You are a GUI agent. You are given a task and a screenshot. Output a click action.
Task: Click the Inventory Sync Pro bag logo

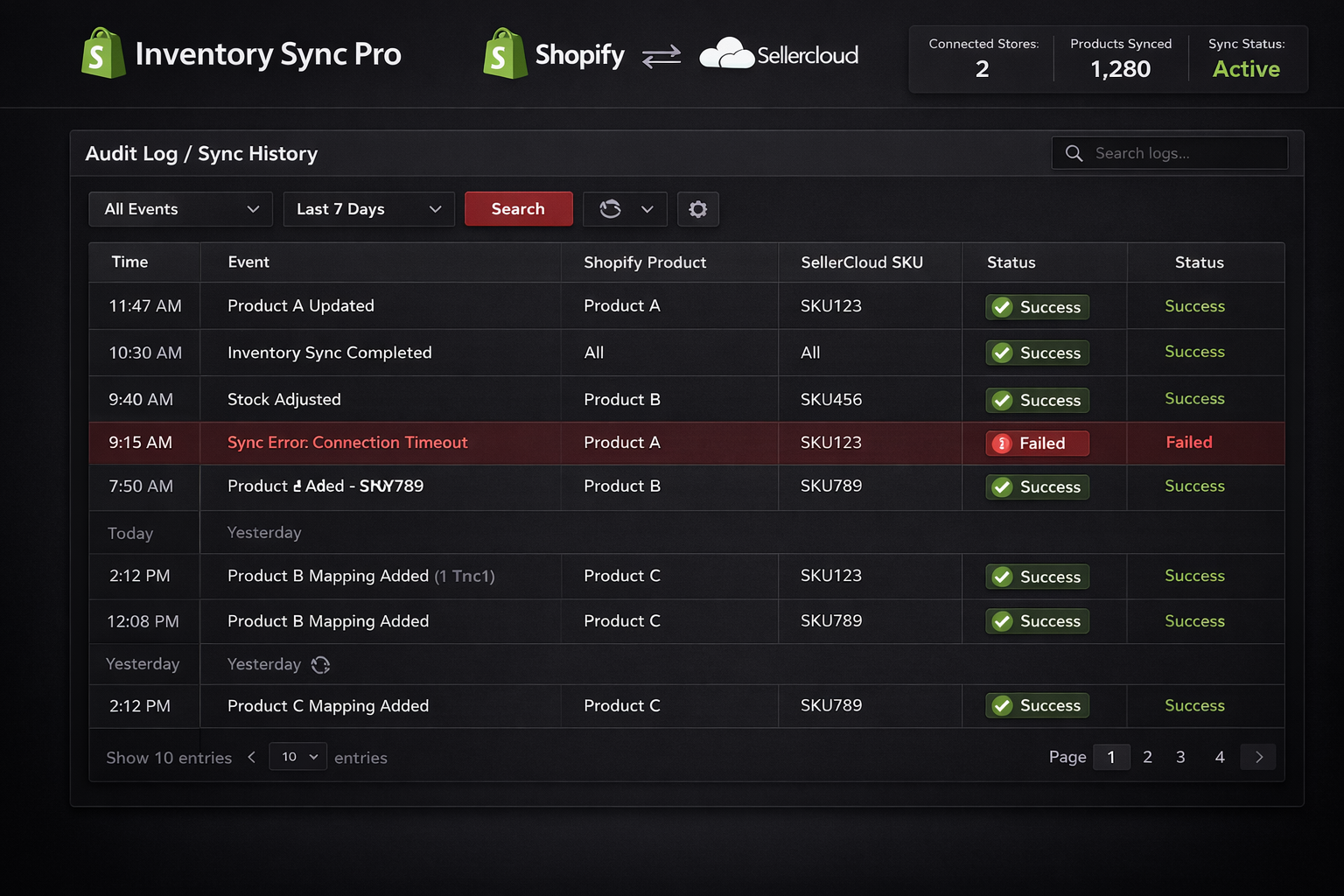coord(102,54)
